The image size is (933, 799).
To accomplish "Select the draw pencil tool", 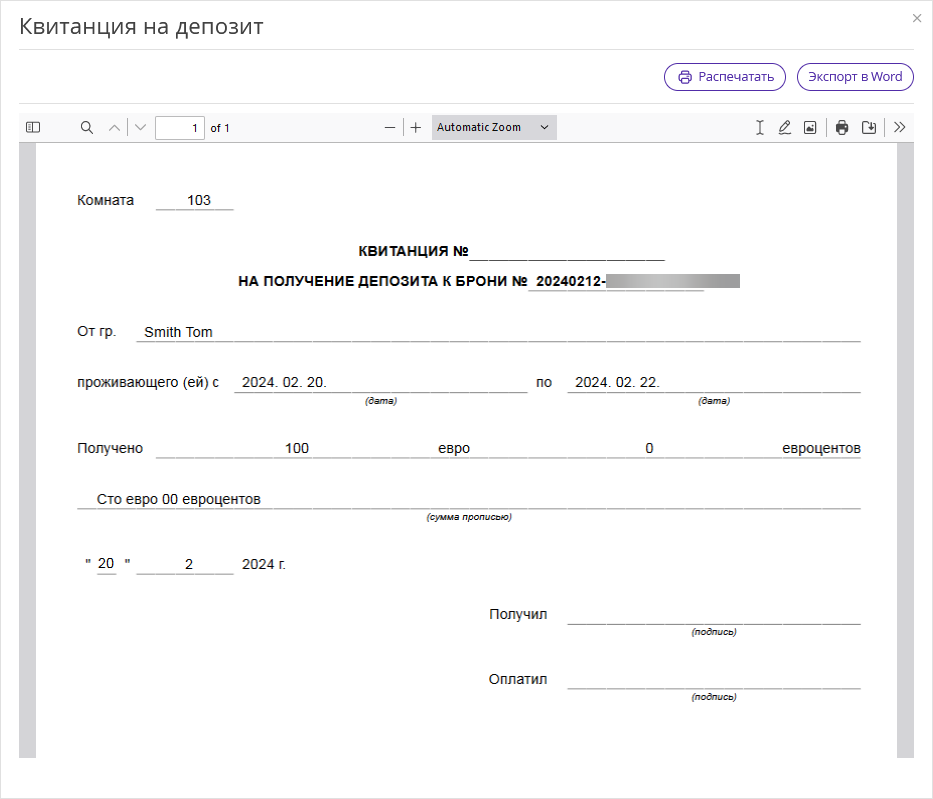I will pos(785,127).
